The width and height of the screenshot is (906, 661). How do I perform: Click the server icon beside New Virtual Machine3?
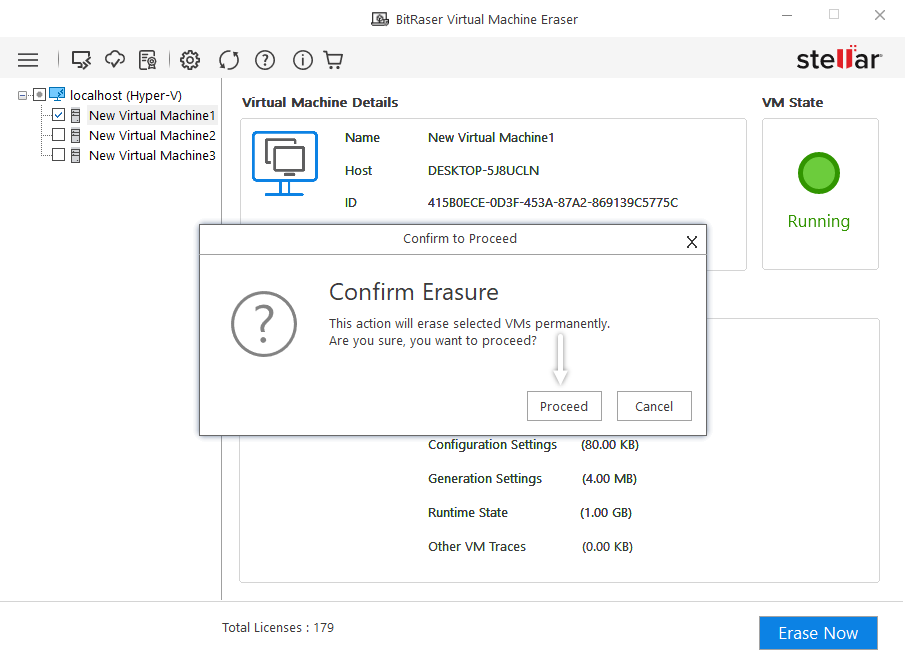tap(75, 156)
